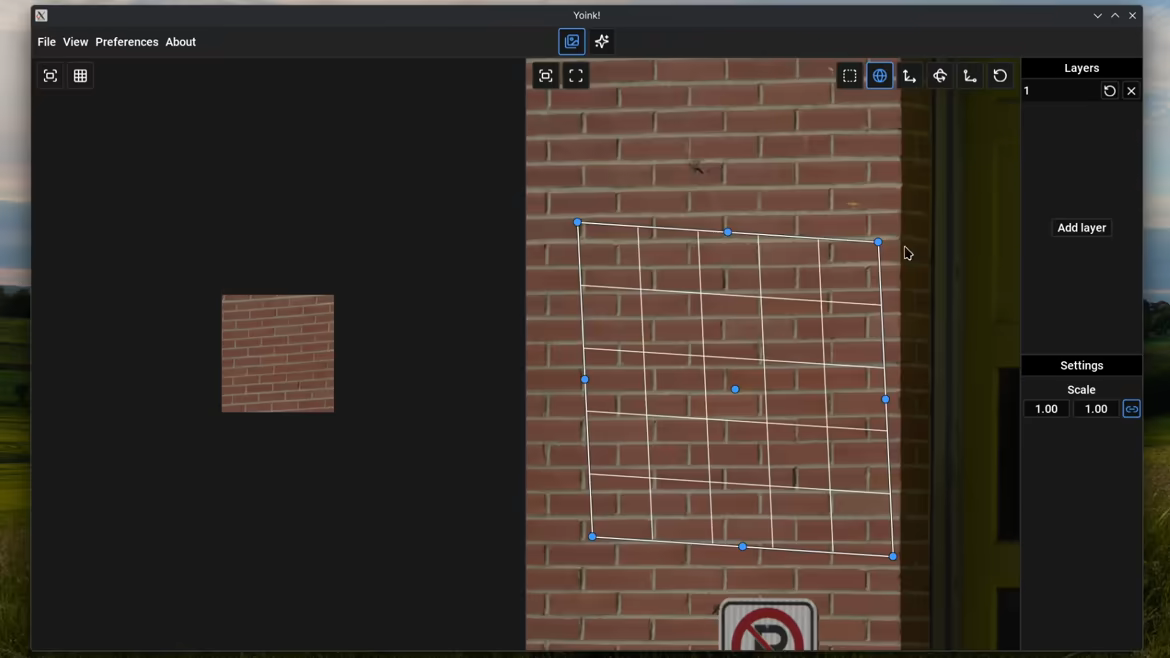Toggle the scale link lock icon
Screen dimensions: 1170x658
[x=1131, y=409]
